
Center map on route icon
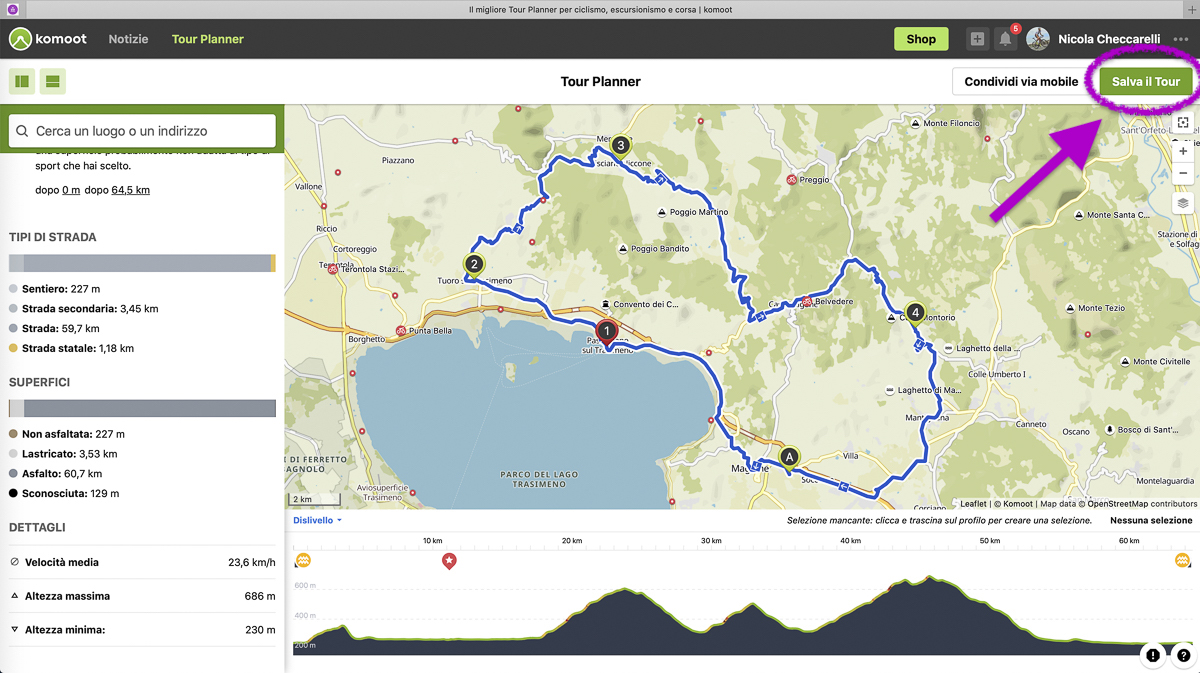pyautogui.click(x=1183, y=122)
